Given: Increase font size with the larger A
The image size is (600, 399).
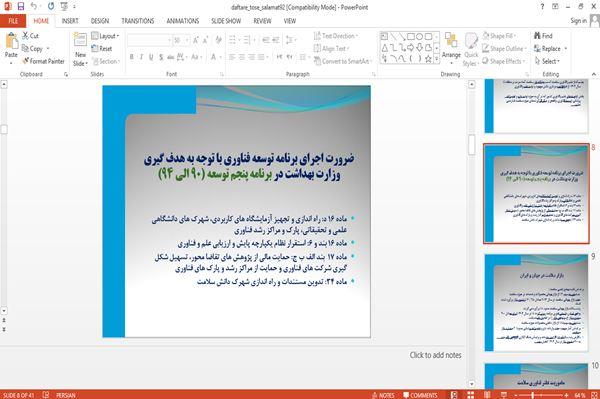Looking at the screenshot, I should pos(196,40).
